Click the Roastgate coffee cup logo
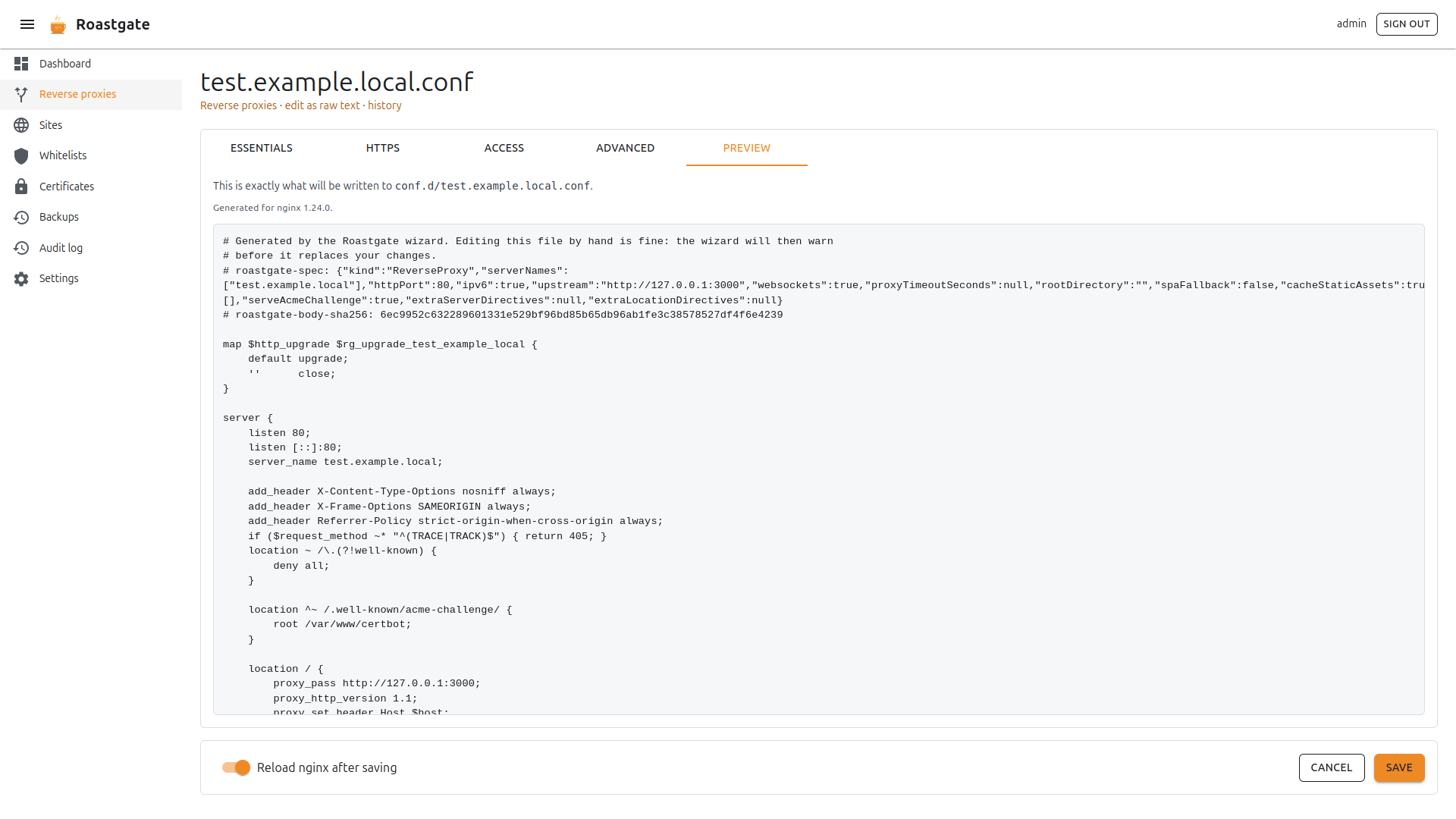1456x819 pixels. pyautogui.click(x=58, y=24)
